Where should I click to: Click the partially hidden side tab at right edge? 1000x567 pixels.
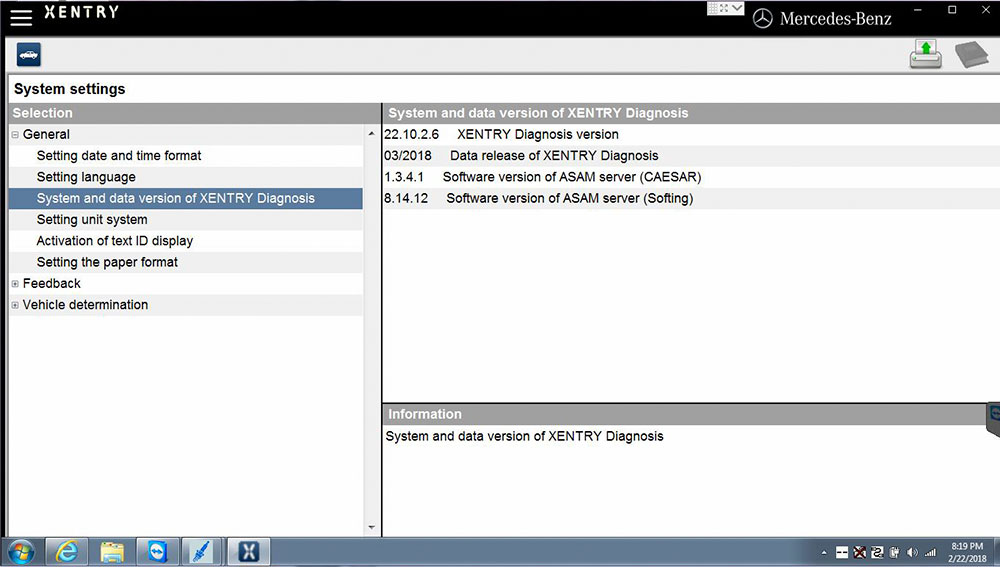(994, 418)
